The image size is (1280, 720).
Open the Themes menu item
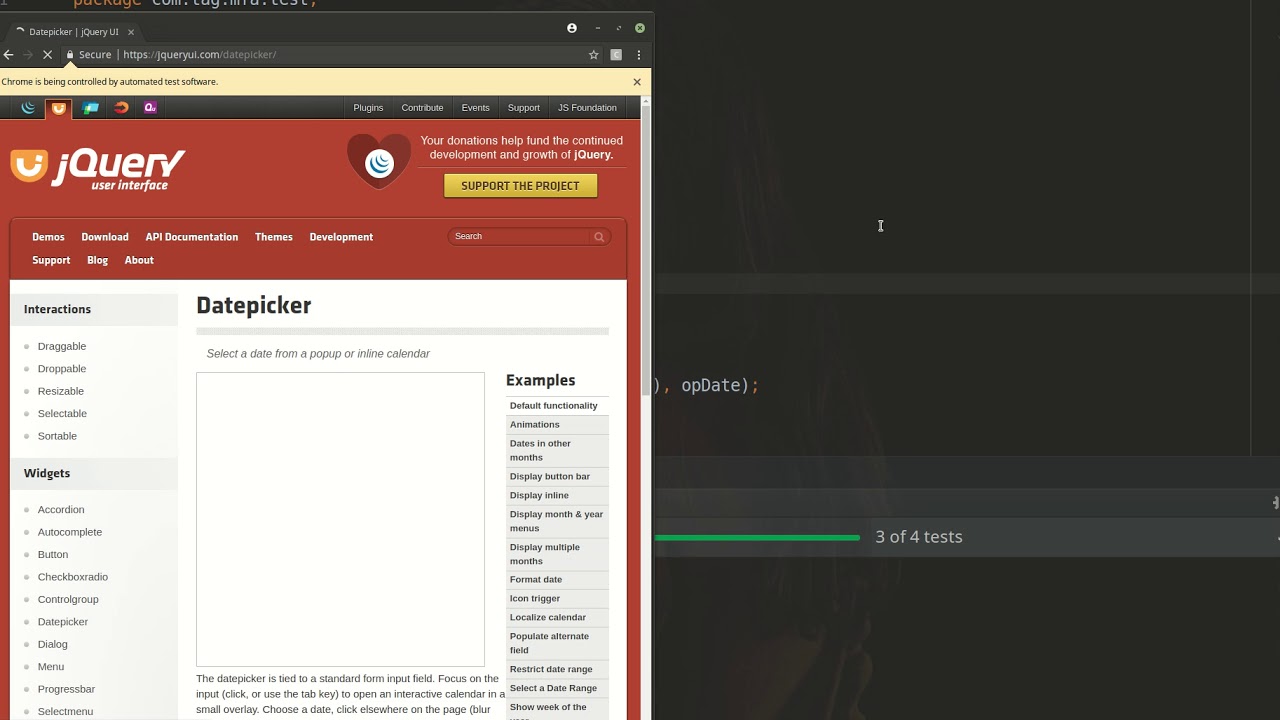[x=274, y=237]
